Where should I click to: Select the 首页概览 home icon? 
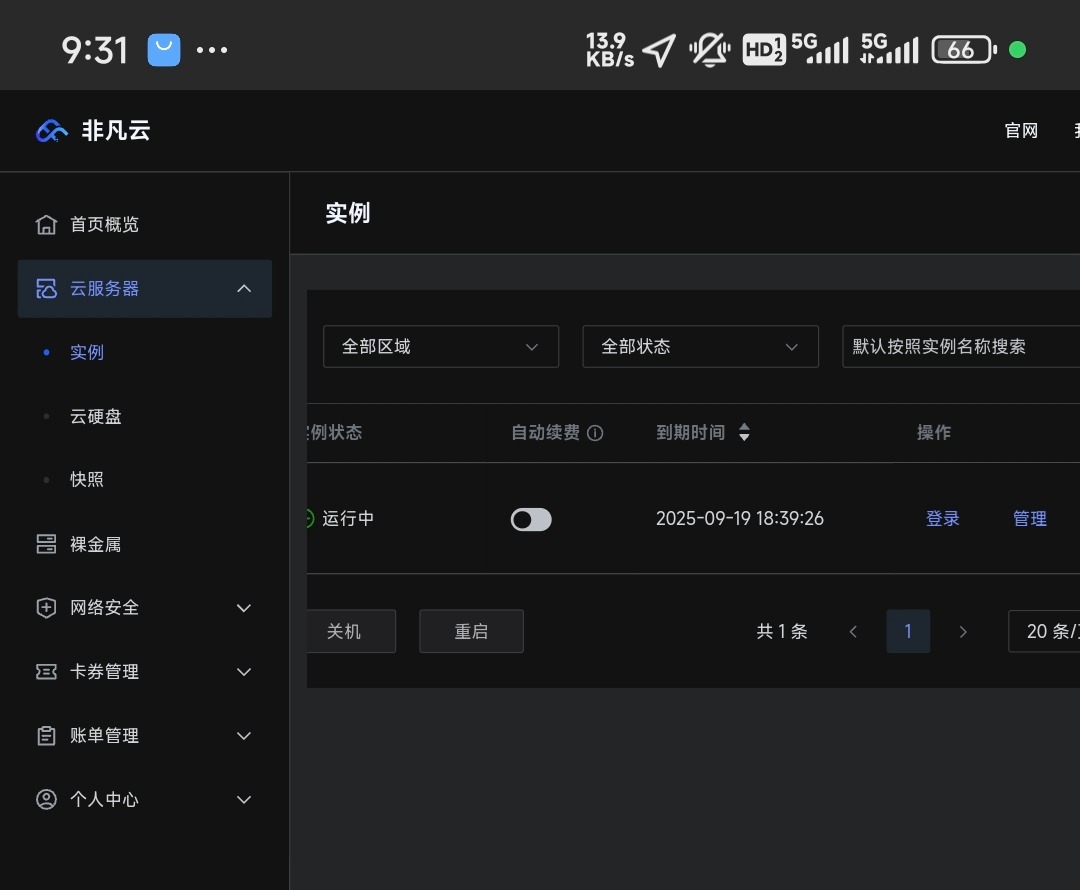[46, 224]
